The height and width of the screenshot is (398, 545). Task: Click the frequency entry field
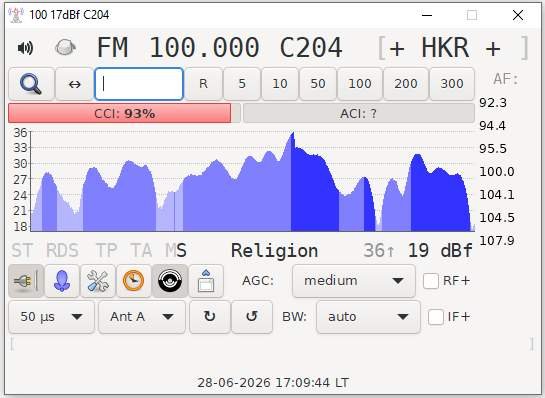point(139,84)
